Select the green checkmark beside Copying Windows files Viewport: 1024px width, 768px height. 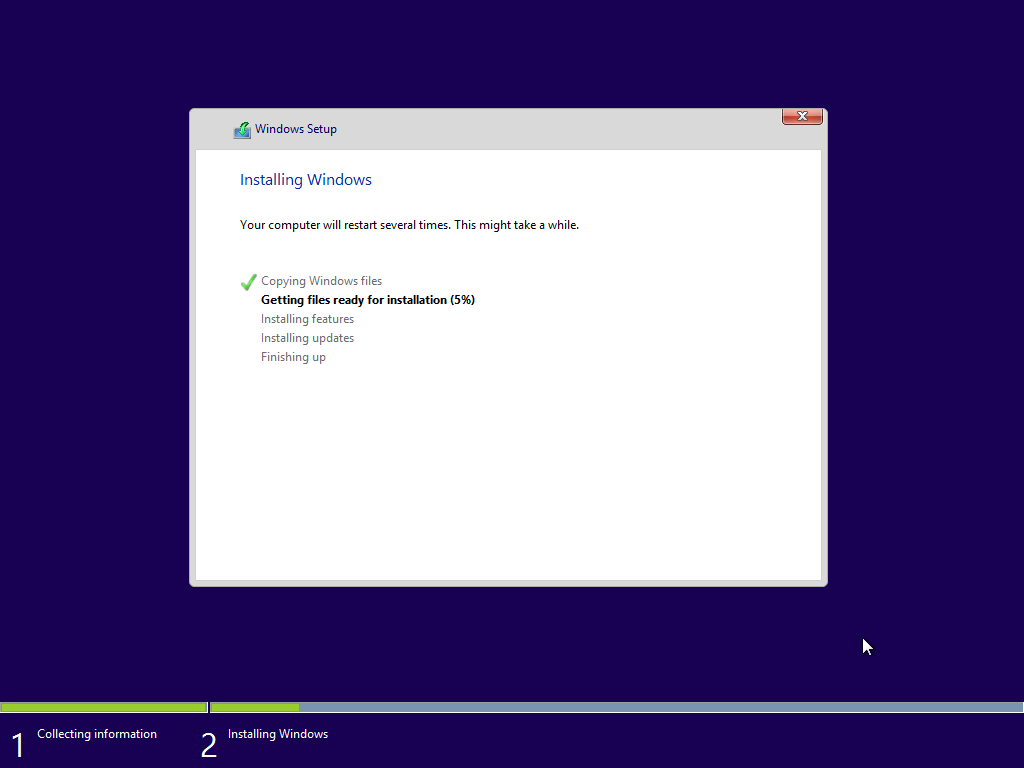click(x=248, y=282)
